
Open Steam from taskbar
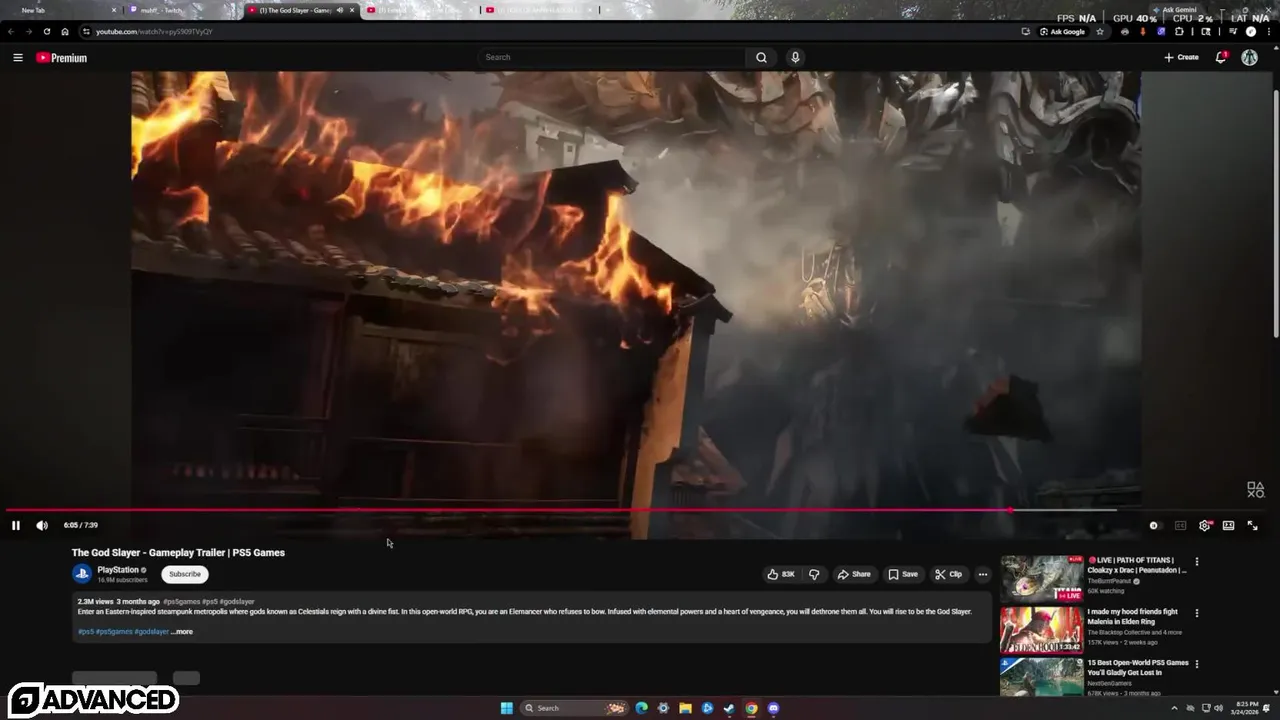click(x=729, y=708)
